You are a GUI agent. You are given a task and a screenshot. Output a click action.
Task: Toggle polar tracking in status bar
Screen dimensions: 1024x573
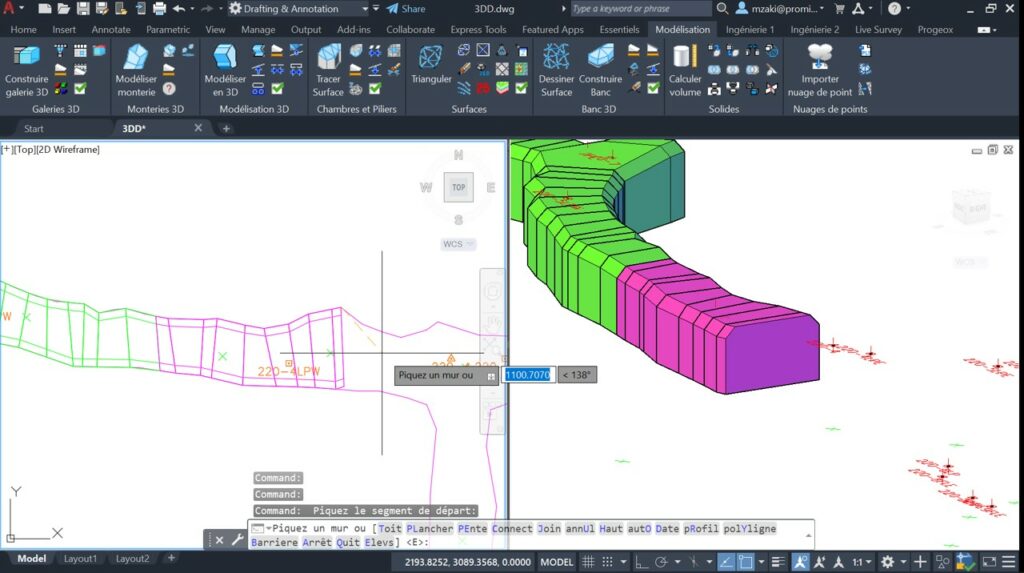[x=661, y=562]
